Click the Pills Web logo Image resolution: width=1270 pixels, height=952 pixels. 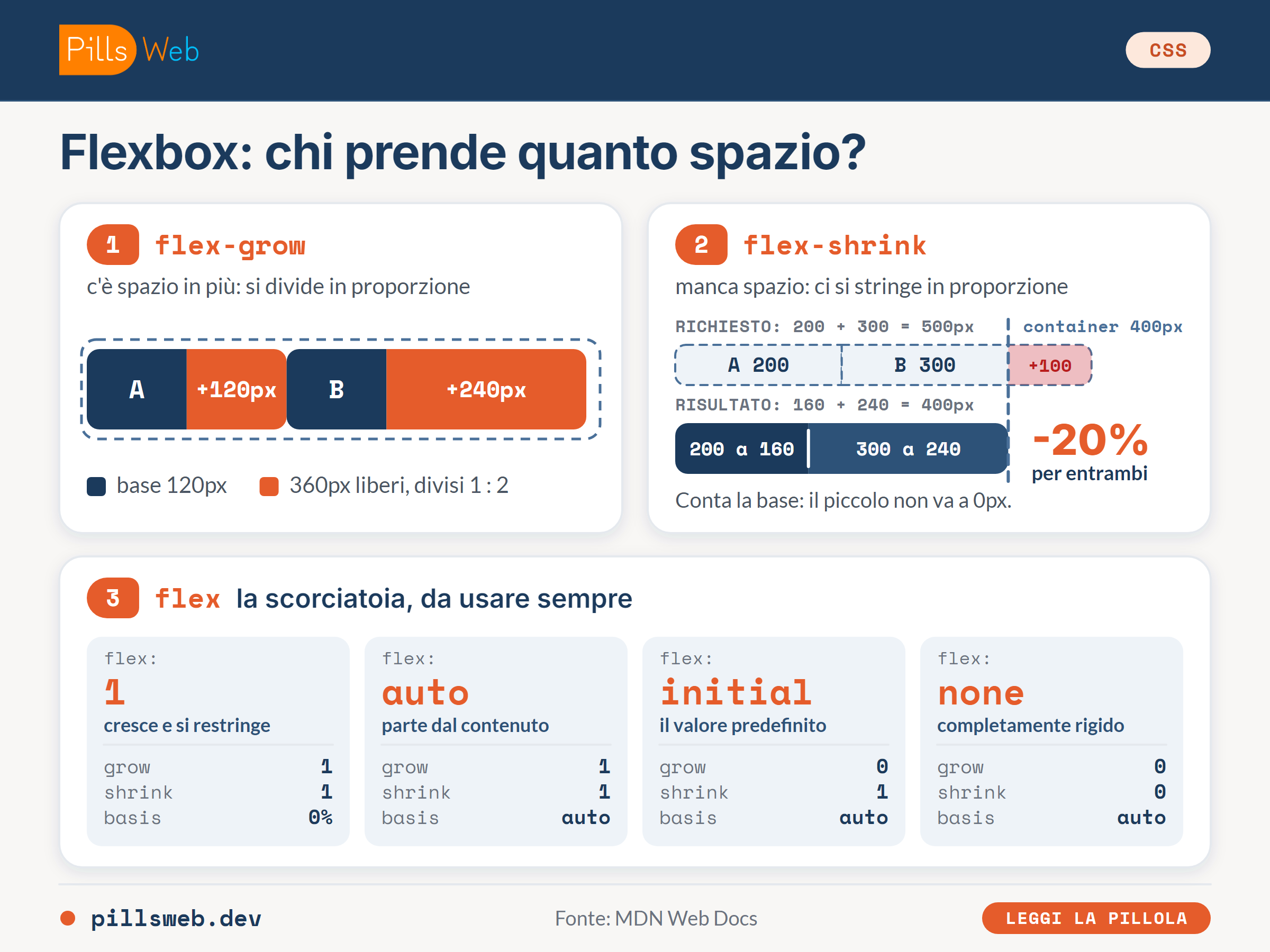coord(130,50)
